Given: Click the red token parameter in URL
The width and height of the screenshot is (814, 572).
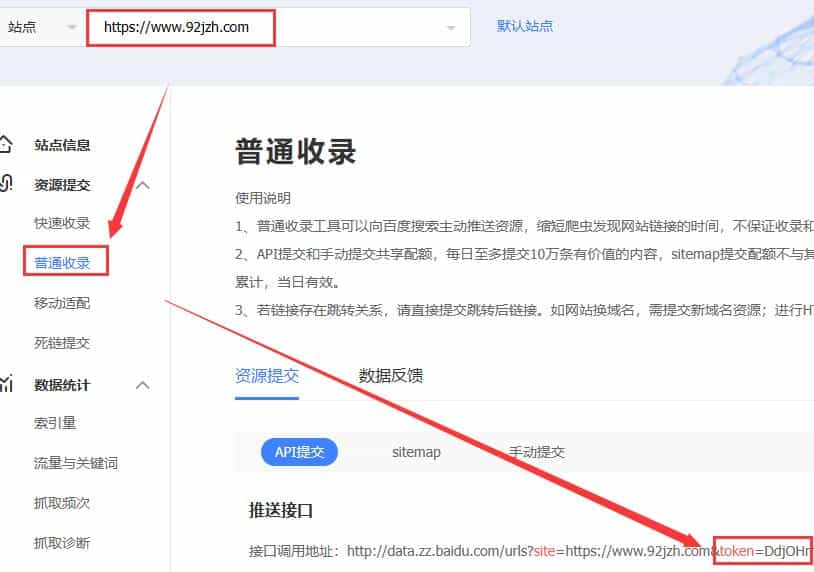Looking at the screenshot, I should tap(736, 551).
